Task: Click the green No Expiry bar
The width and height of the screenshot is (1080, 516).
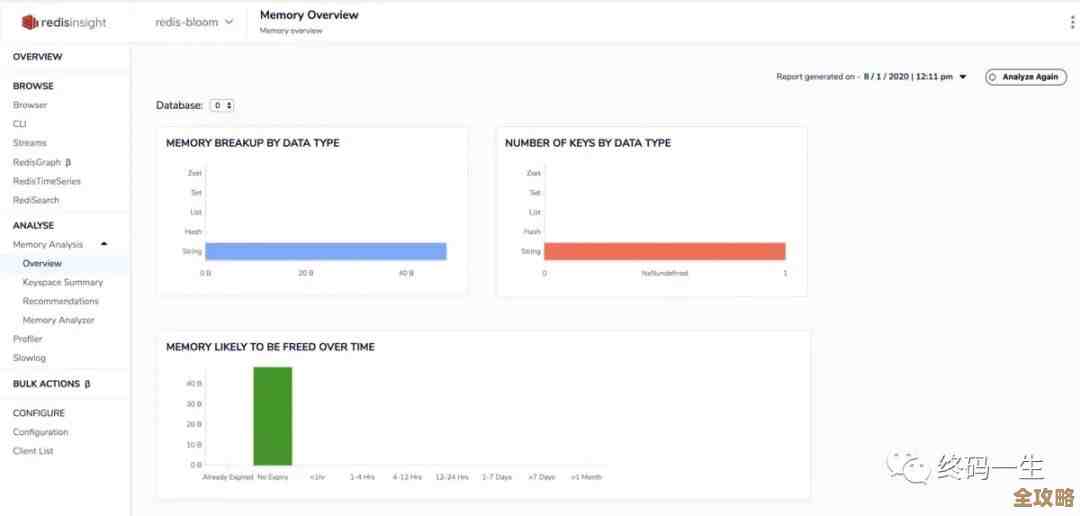Action: 272,416
